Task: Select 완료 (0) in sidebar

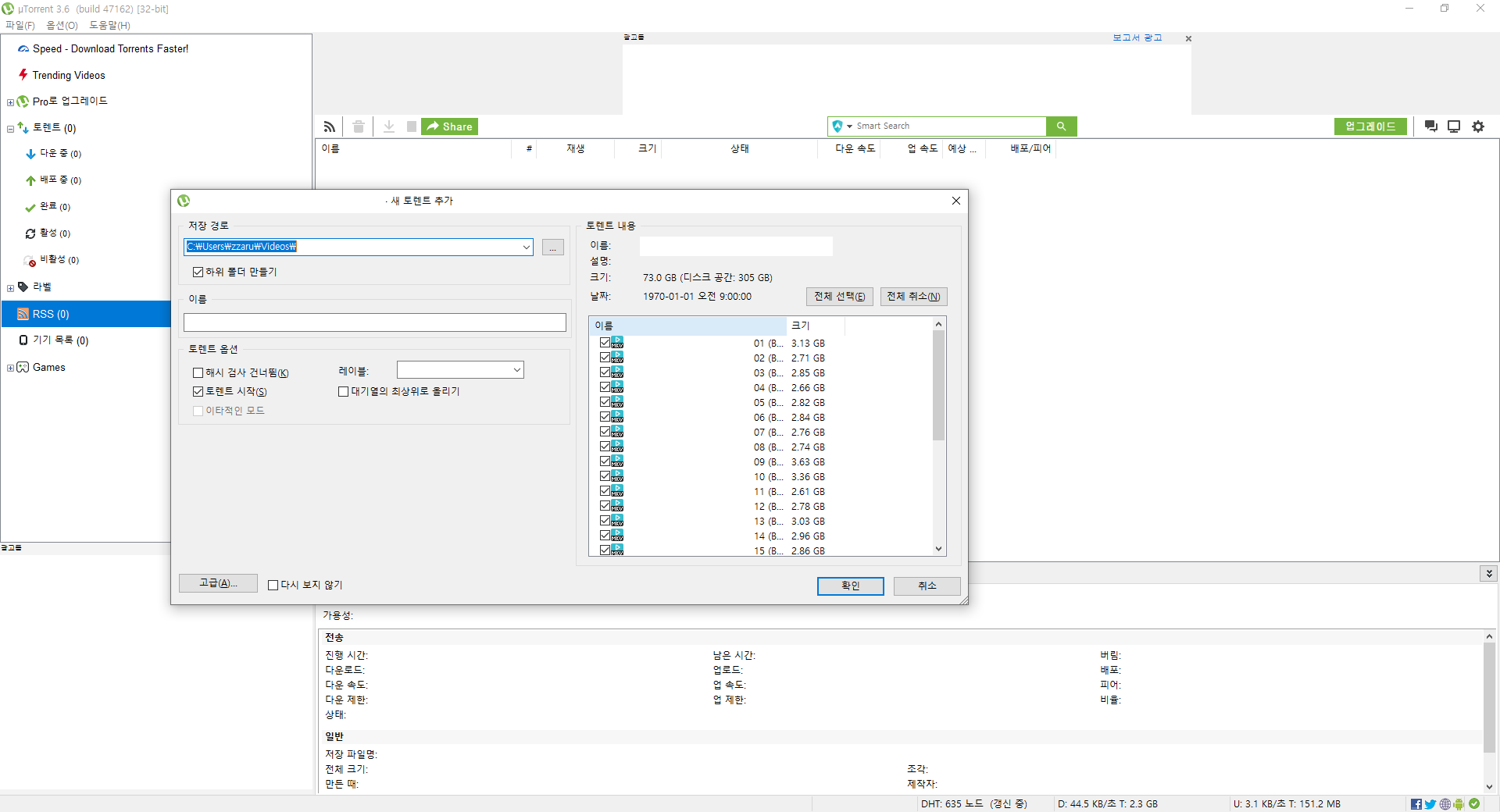Action: [55, 207]
